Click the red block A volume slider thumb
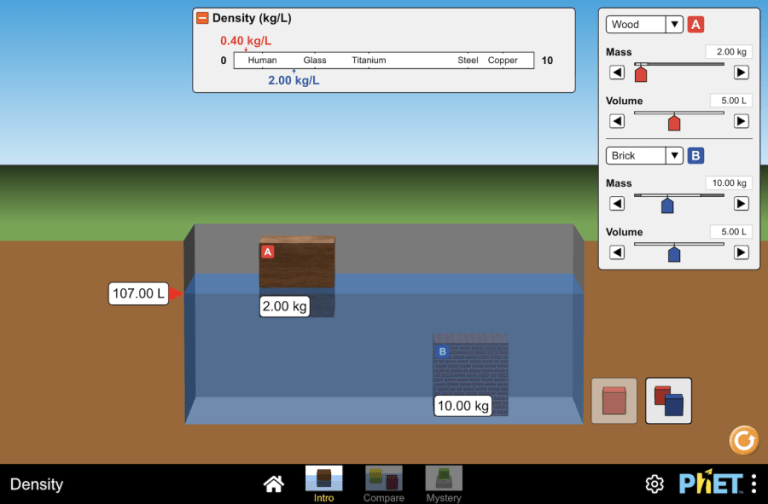This screenshot has height=504, width=768. pos(674,122)
